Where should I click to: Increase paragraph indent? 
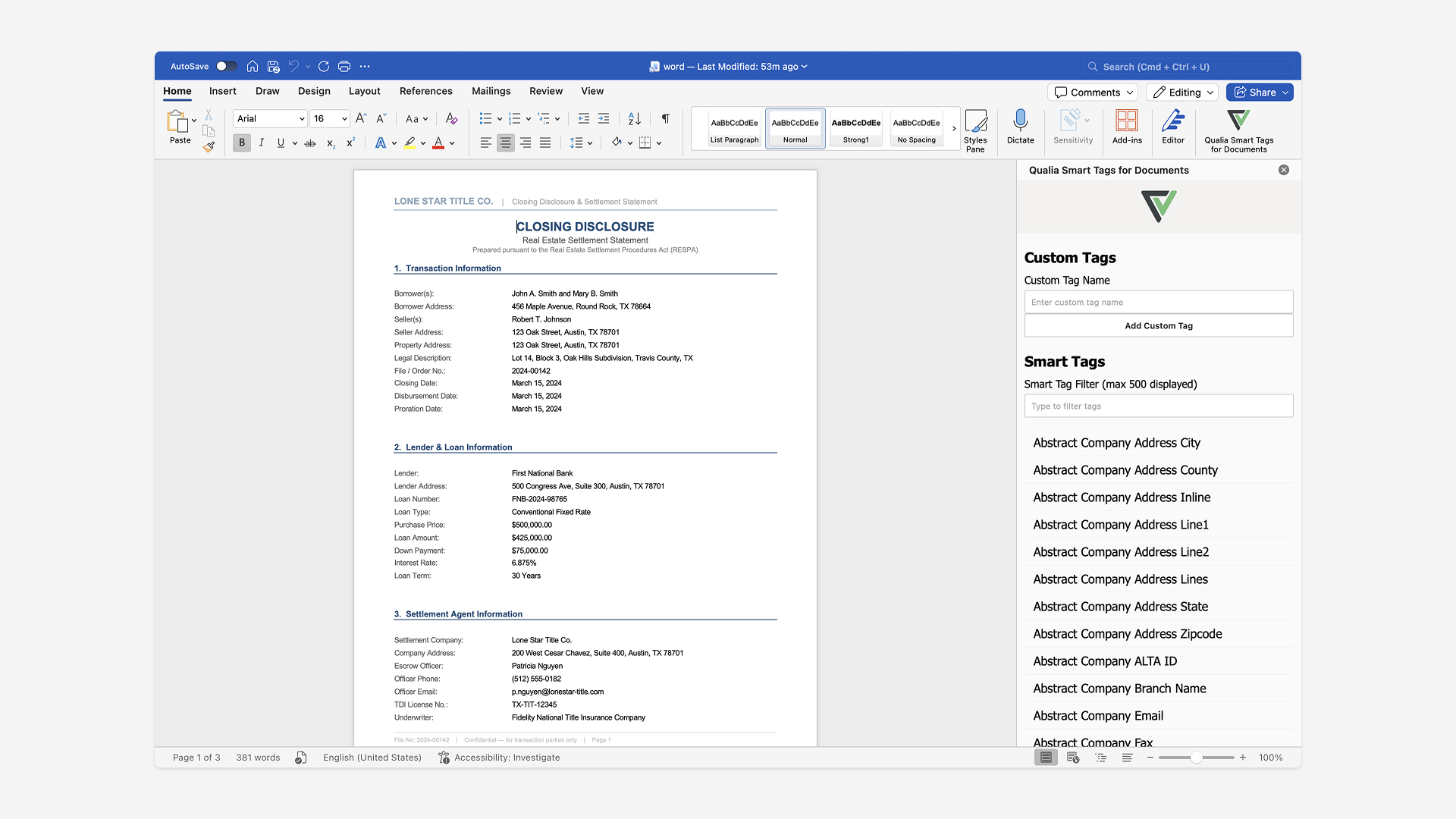point(604,118)
